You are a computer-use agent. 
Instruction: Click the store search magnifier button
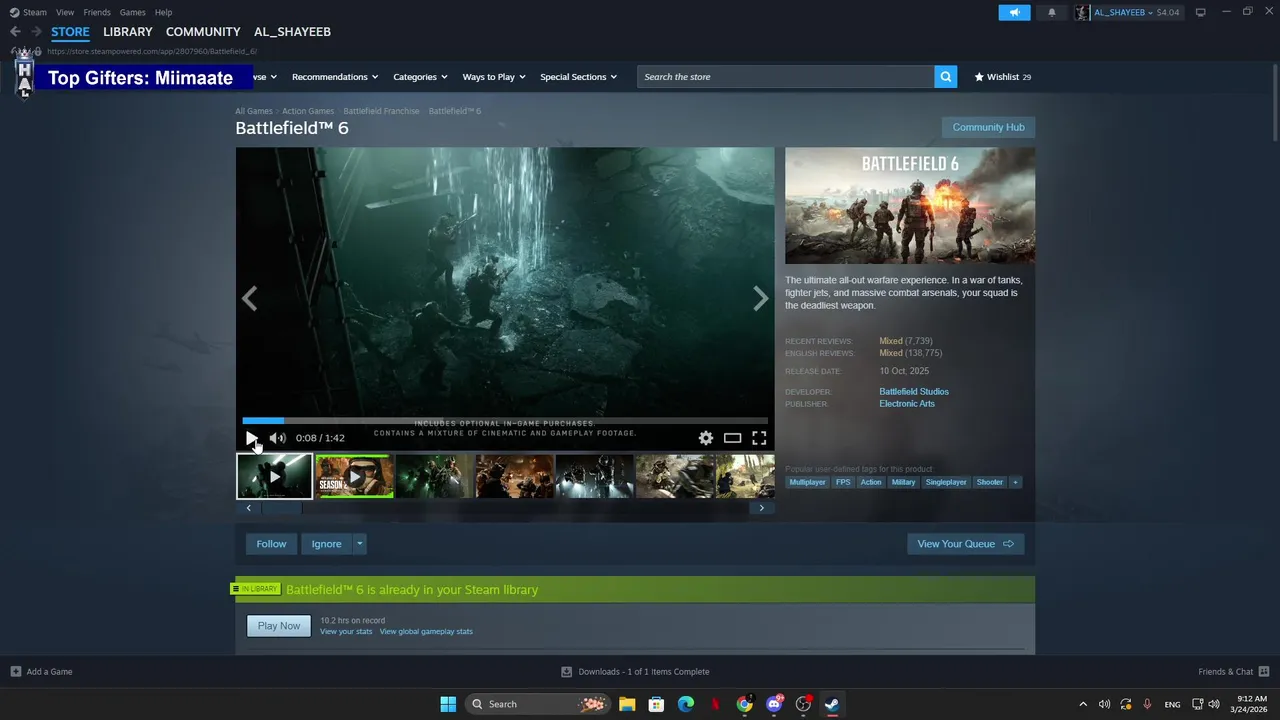click(946, 77)
